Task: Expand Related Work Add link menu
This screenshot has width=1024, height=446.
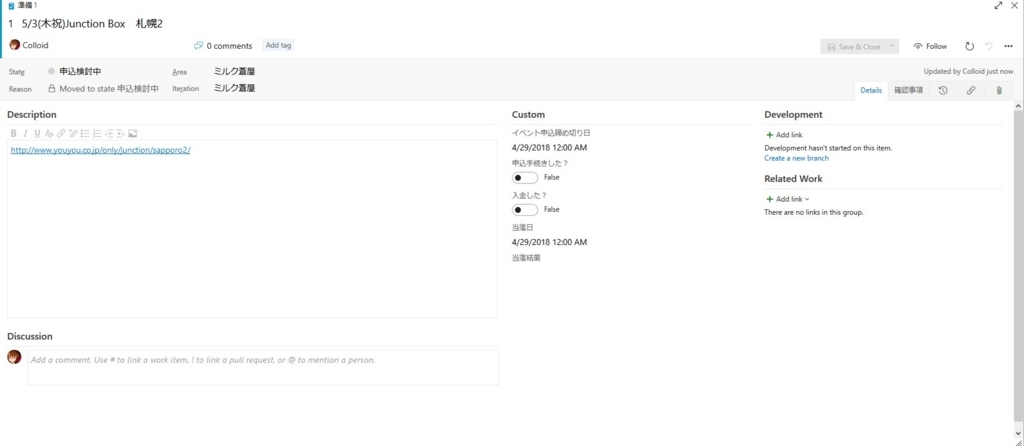Action: pos(788,199)
